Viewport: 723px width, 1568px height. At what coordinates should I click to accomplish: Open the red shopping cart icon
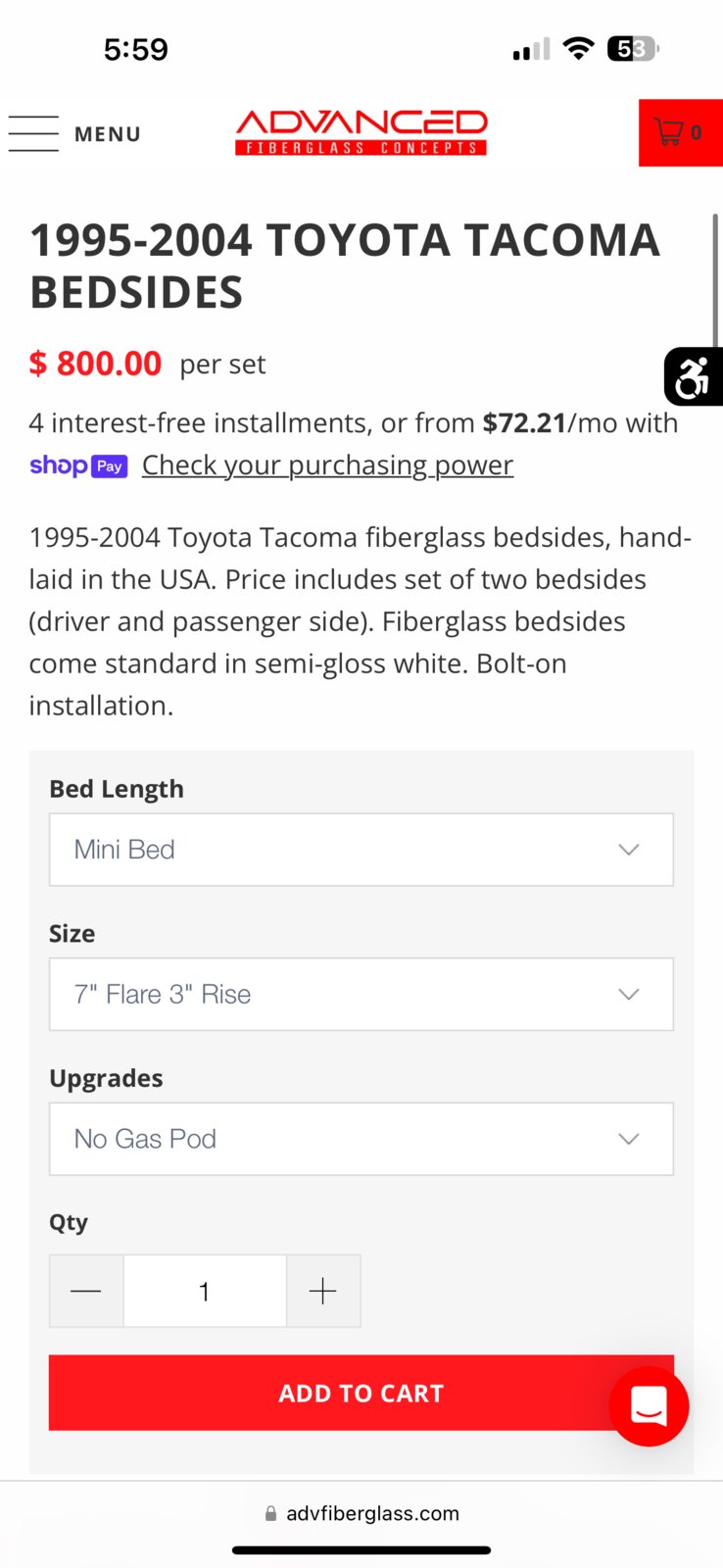[669, 132]
